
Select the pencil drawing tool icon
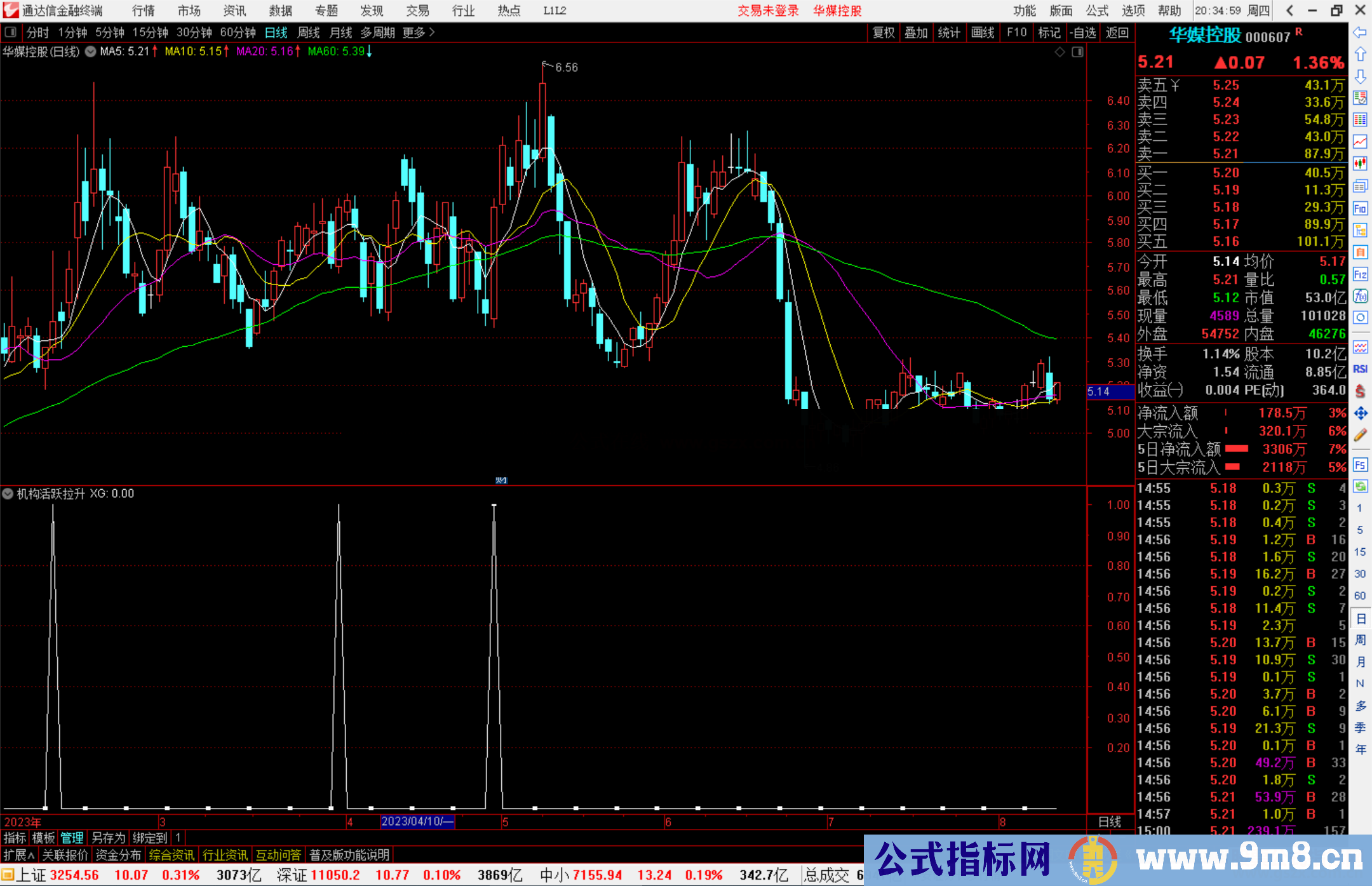click(x=1360, y=436)
